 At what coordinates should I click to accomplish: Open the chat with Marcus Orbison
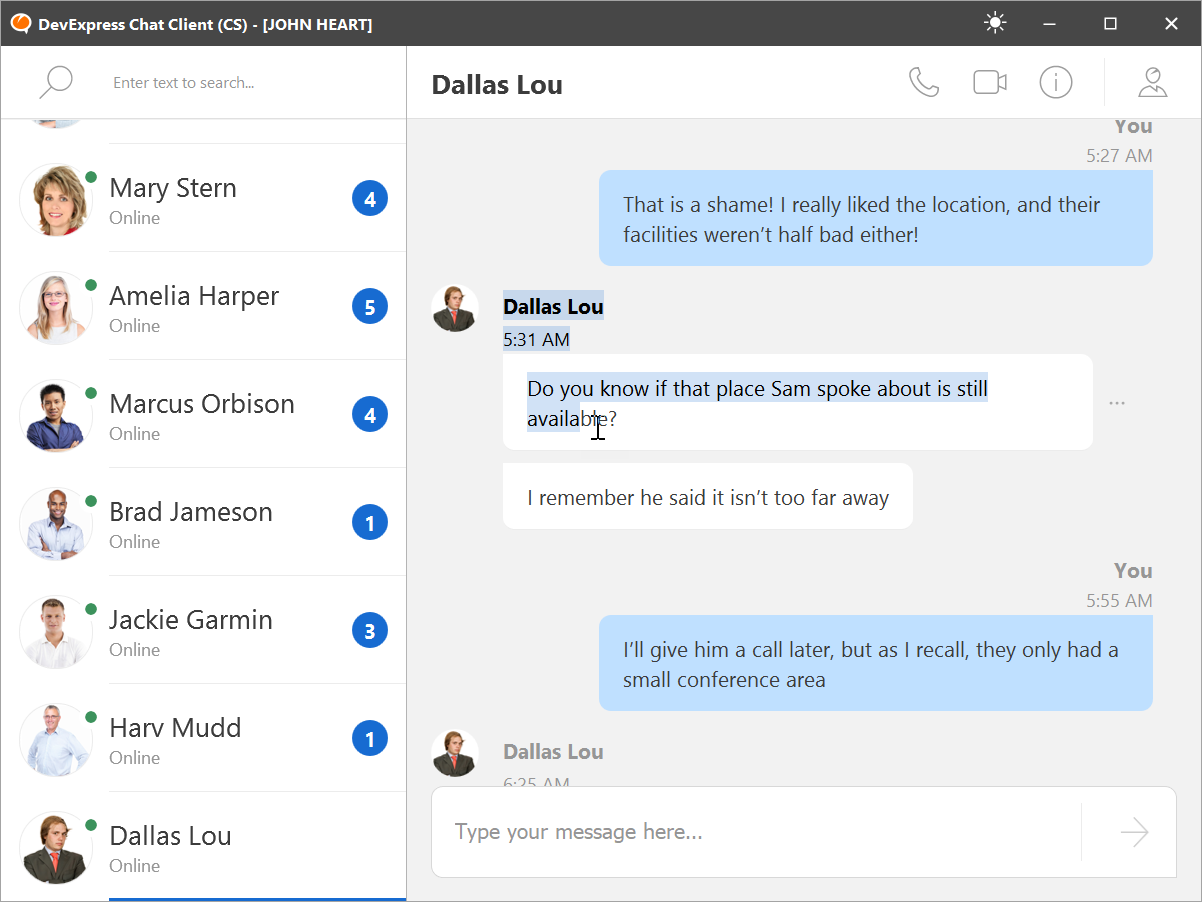pyautogui.click(x=200, y=414)
